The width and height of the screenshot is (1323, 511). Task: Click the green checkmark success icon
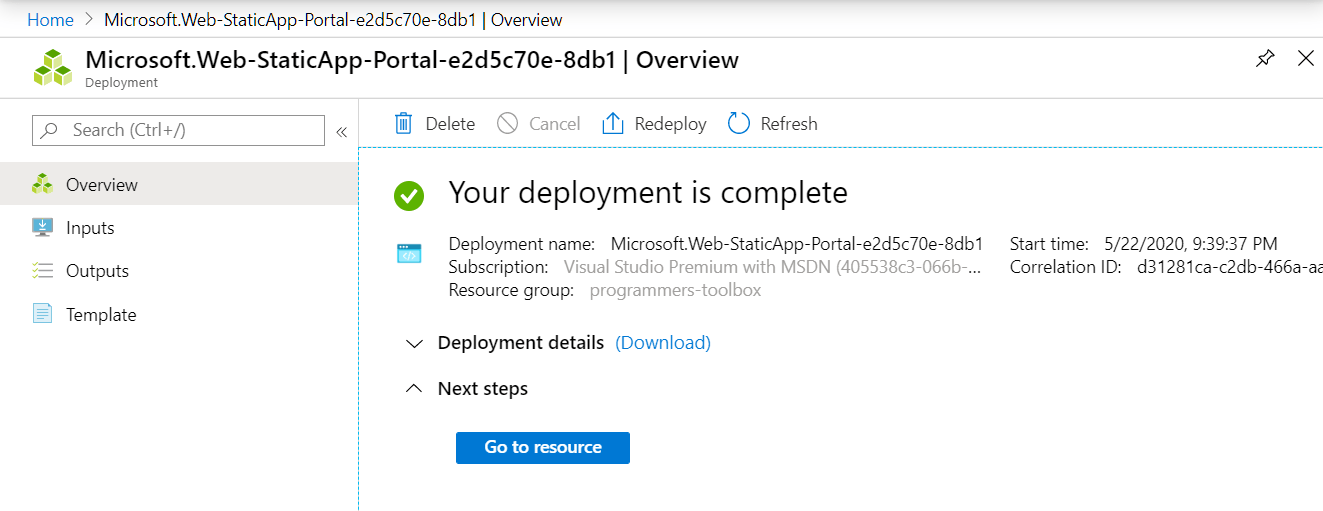click(409, 195)
